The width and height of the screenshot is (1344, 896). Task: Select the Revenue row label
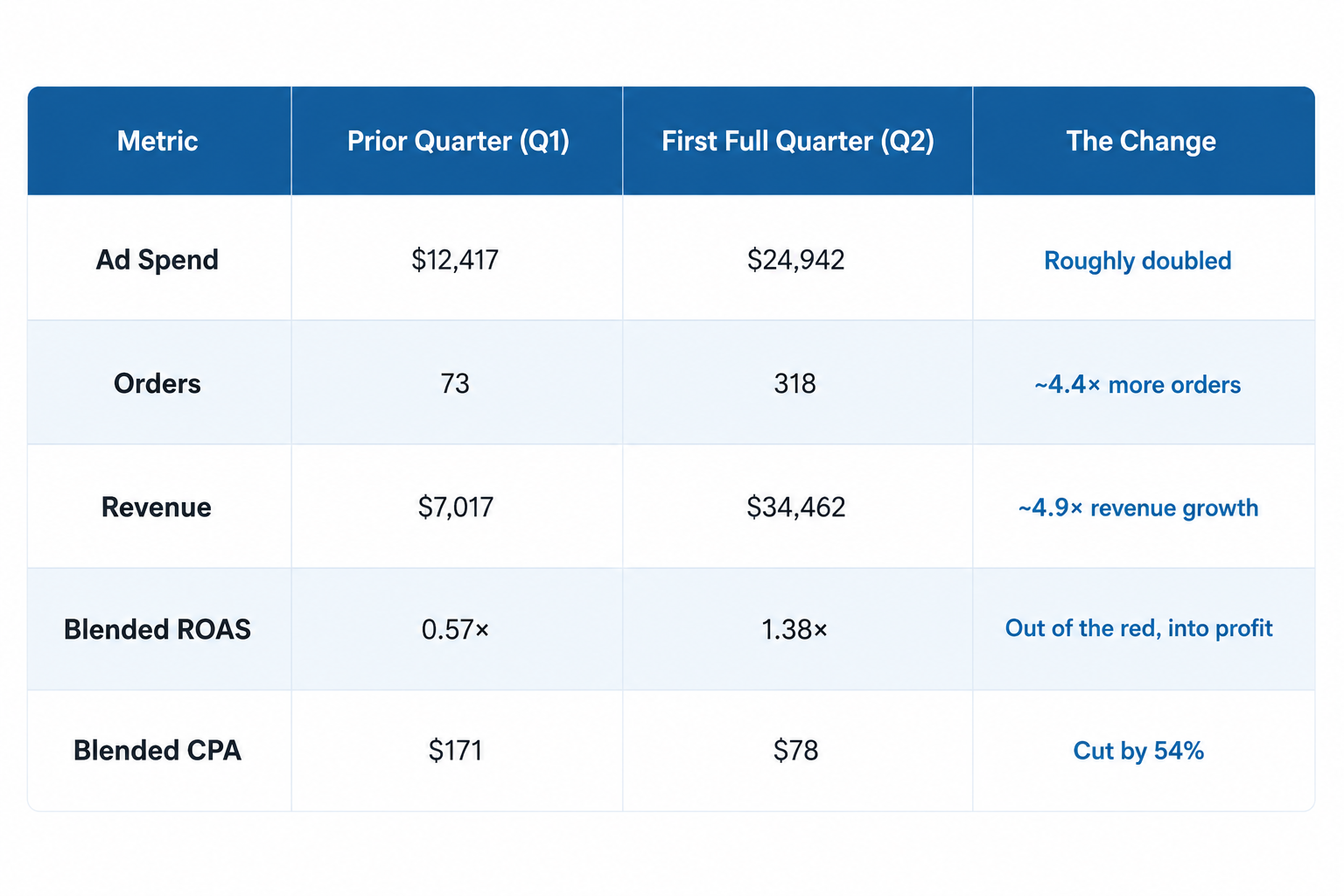coord(157,507)
